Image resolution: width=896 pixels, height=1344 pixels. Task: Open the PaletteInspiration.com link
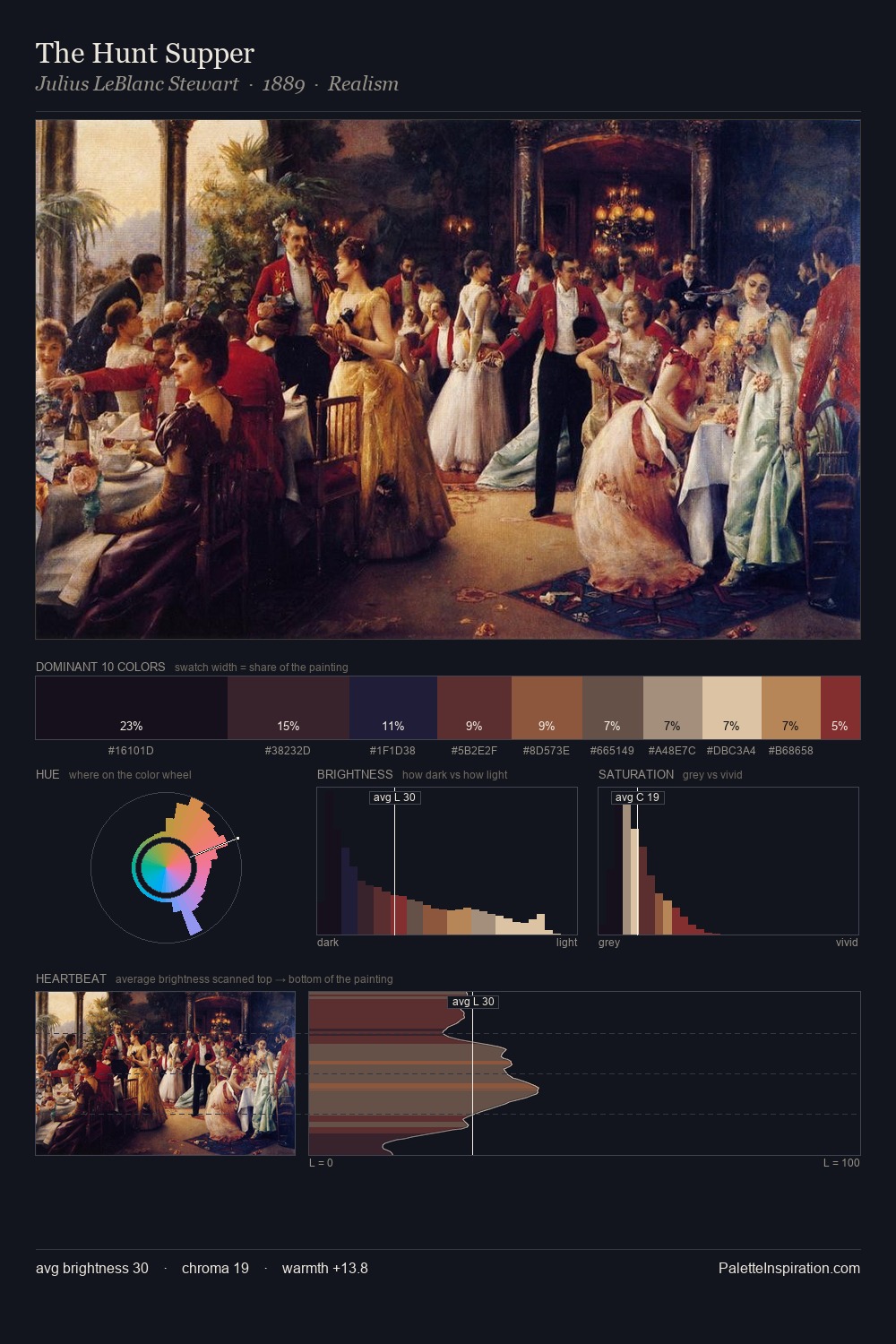point(789,1268)
